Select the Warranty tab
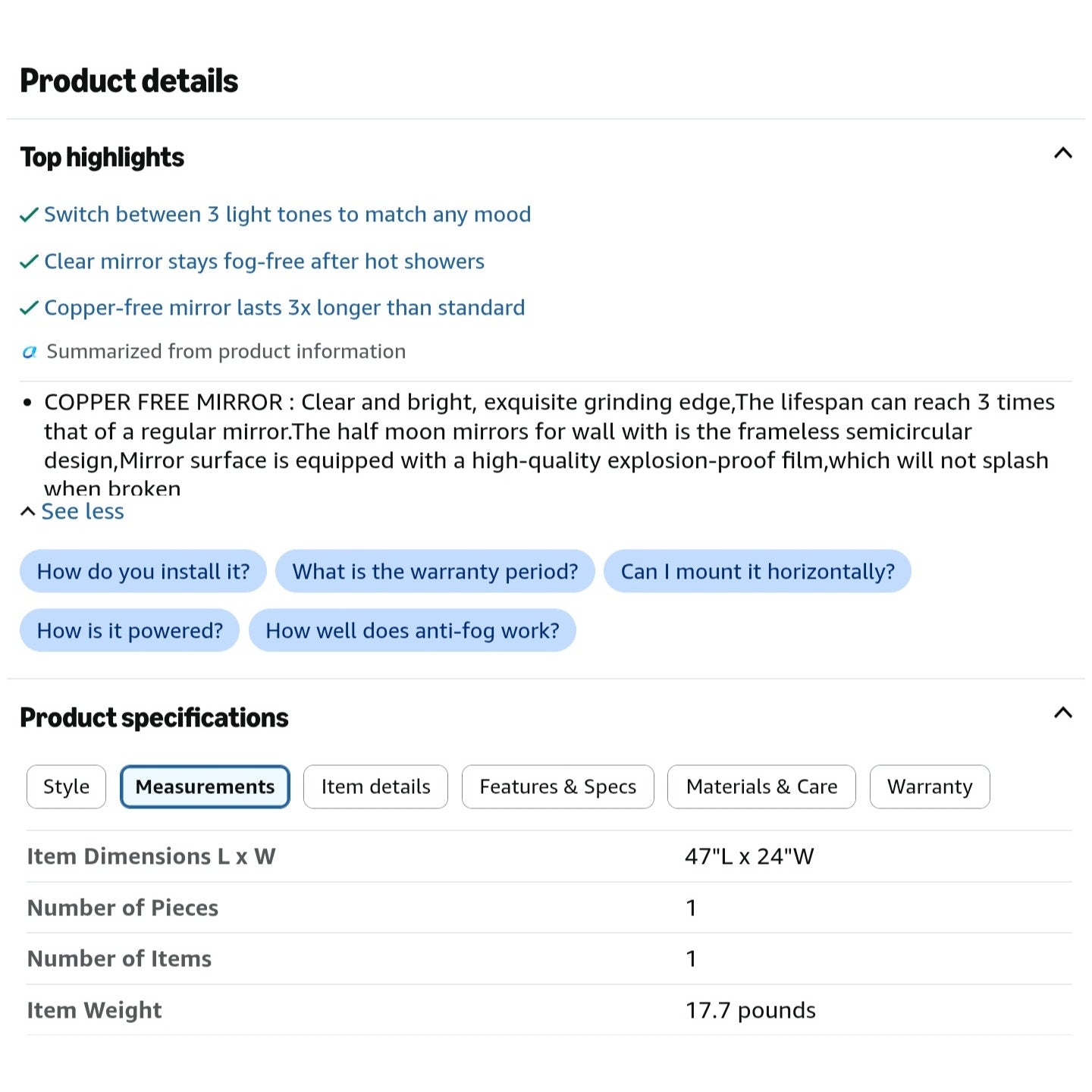 point(930,786)
